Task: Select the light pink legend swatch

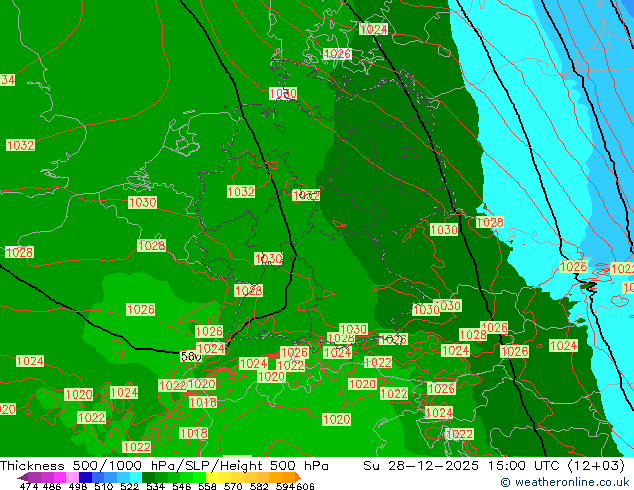Action: [72, 477]
